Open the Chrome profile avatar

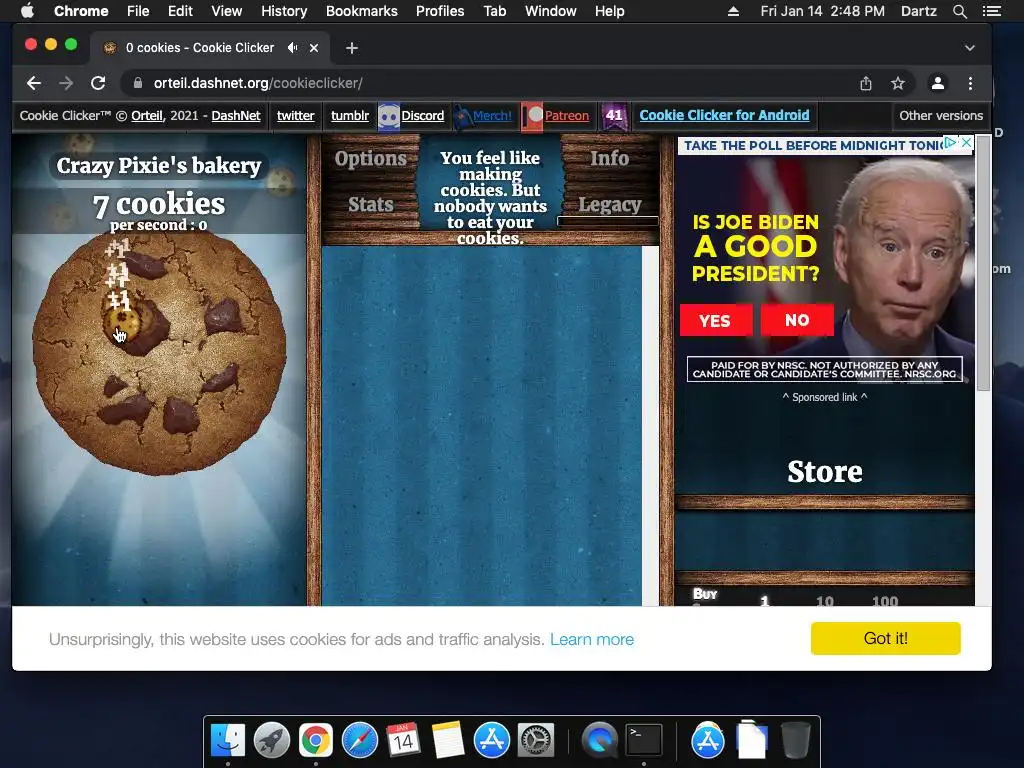pyautogui.click(x=938, y=83)
